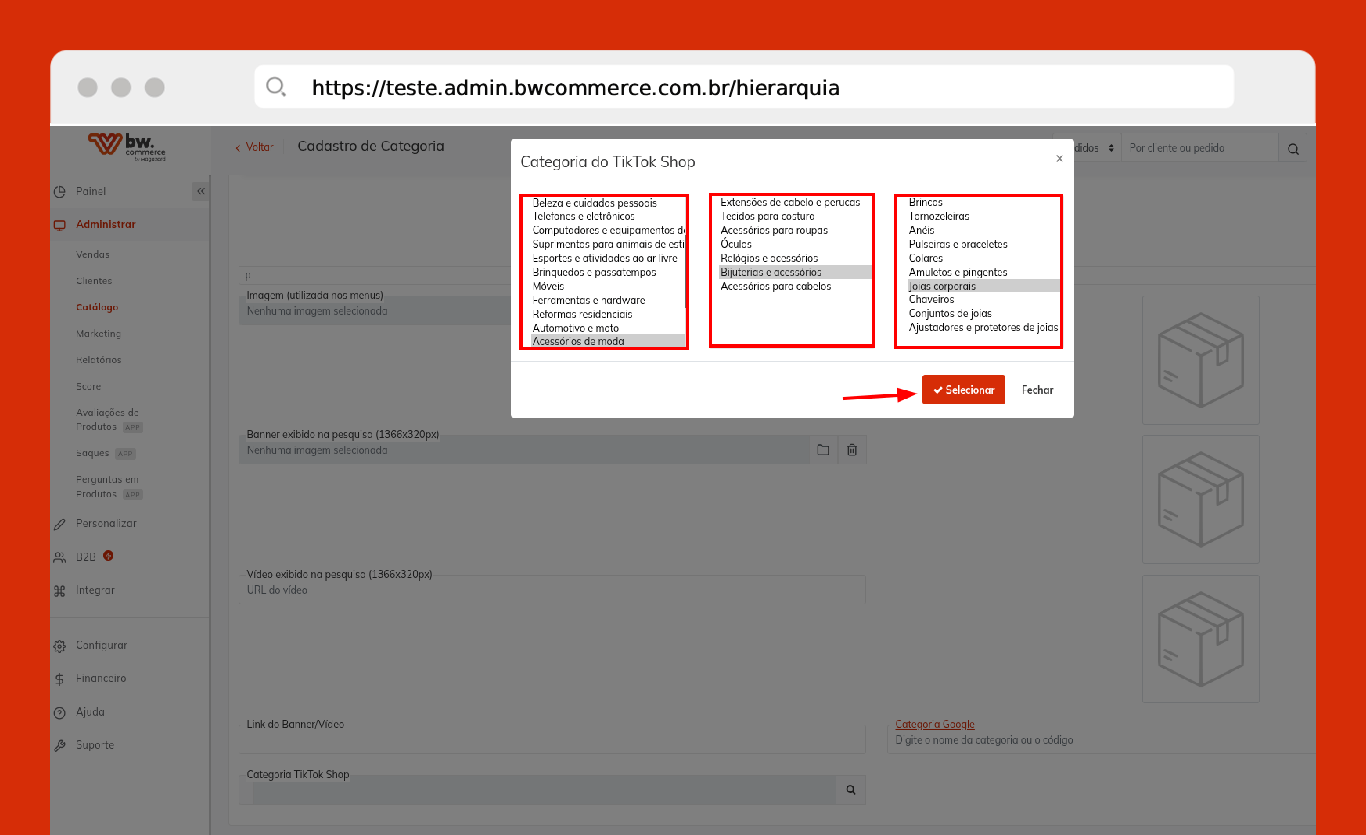The width and height of the screenshot is (1366, 835).
Task: Open the Categoria Google link
Action: [934, 724]
